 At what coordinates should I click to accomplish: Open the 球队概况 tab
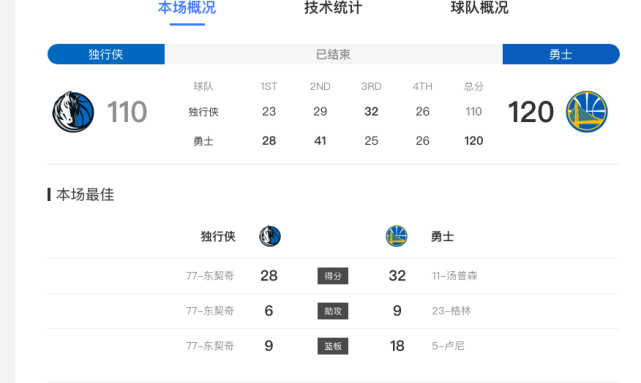480,7
